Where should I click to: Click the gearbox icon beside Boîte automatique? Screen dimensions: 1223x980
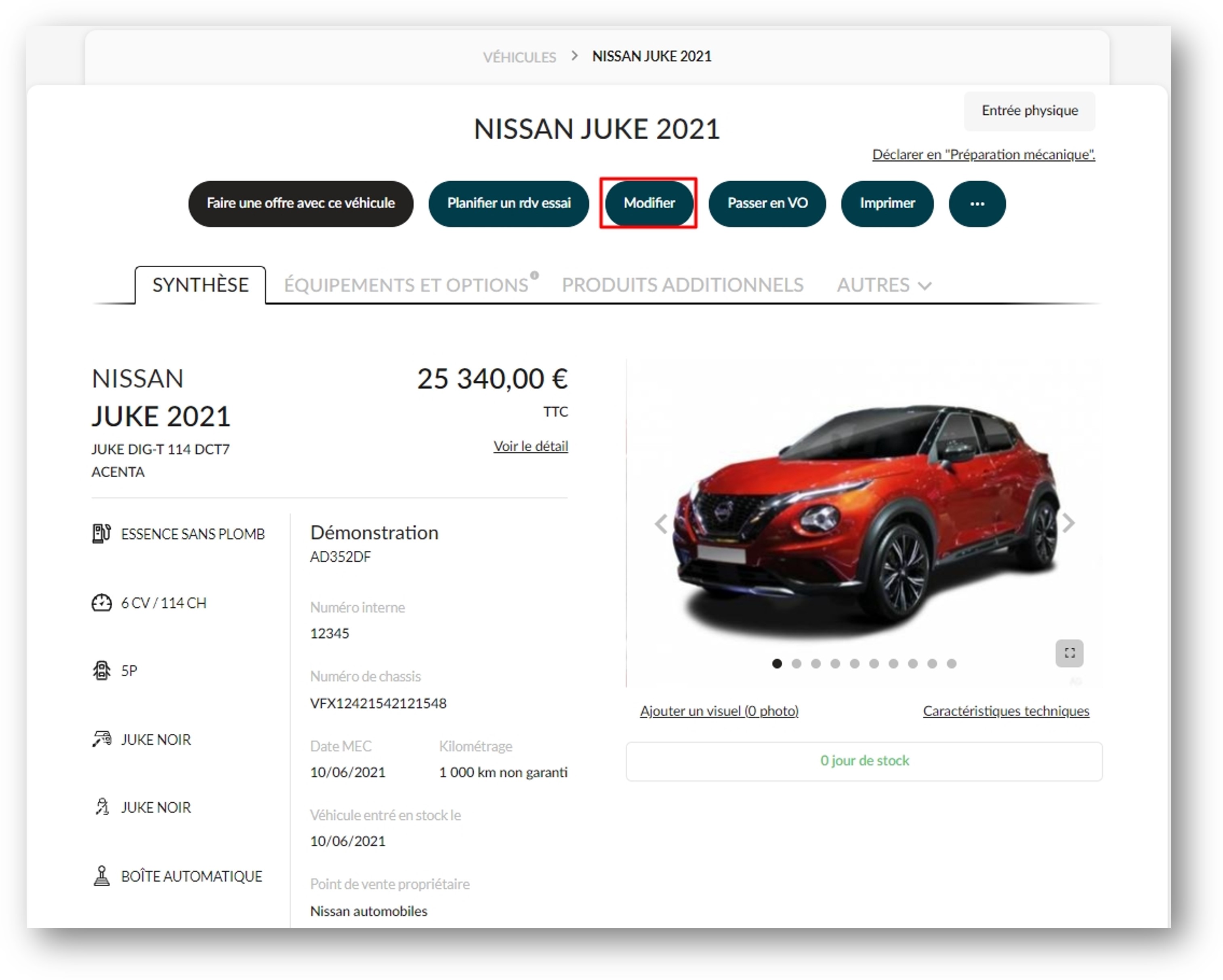(x=101, y=876)
